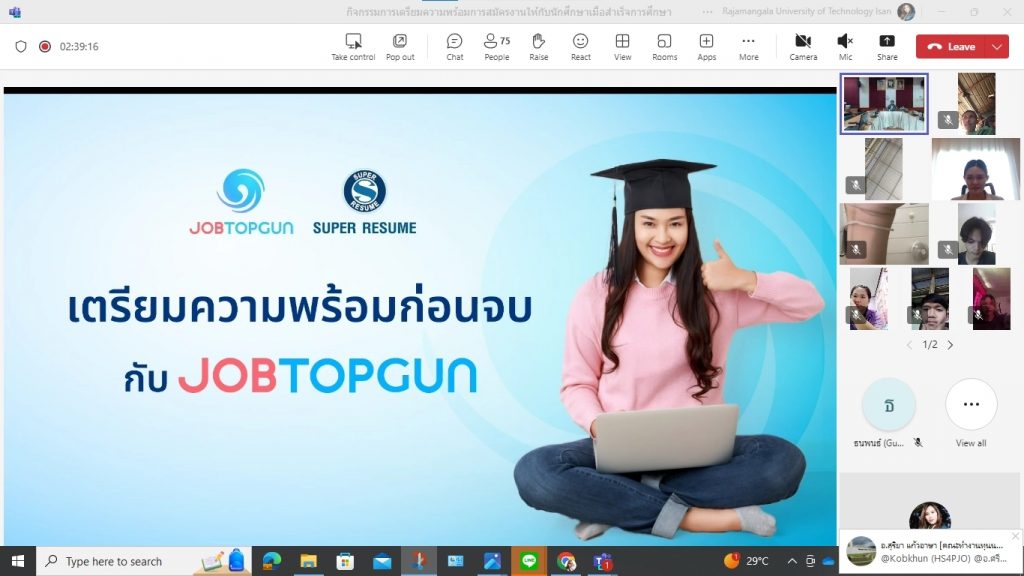Open the React emoji picker

point(580,46)
